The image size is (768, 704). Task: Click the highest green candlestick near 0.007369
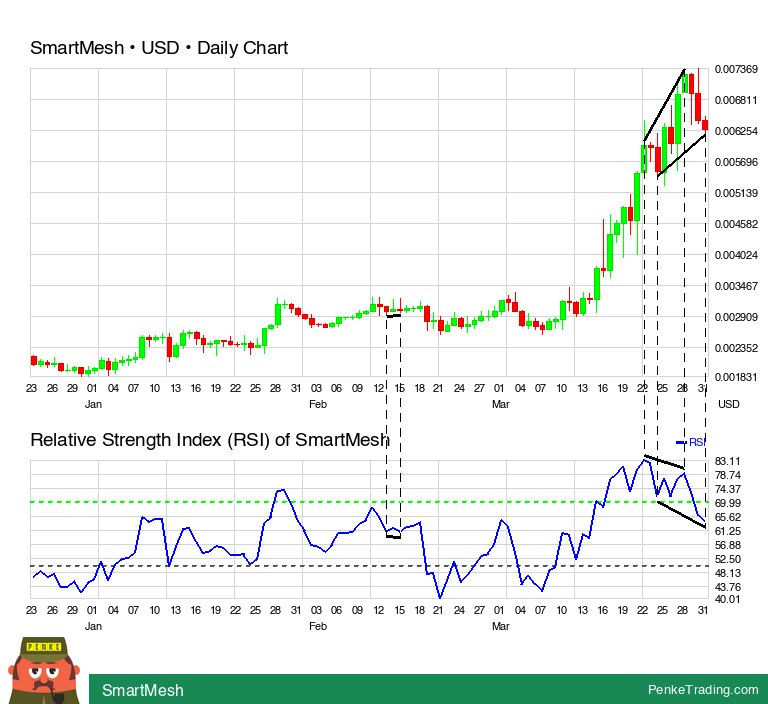click(x=685, y=82)
